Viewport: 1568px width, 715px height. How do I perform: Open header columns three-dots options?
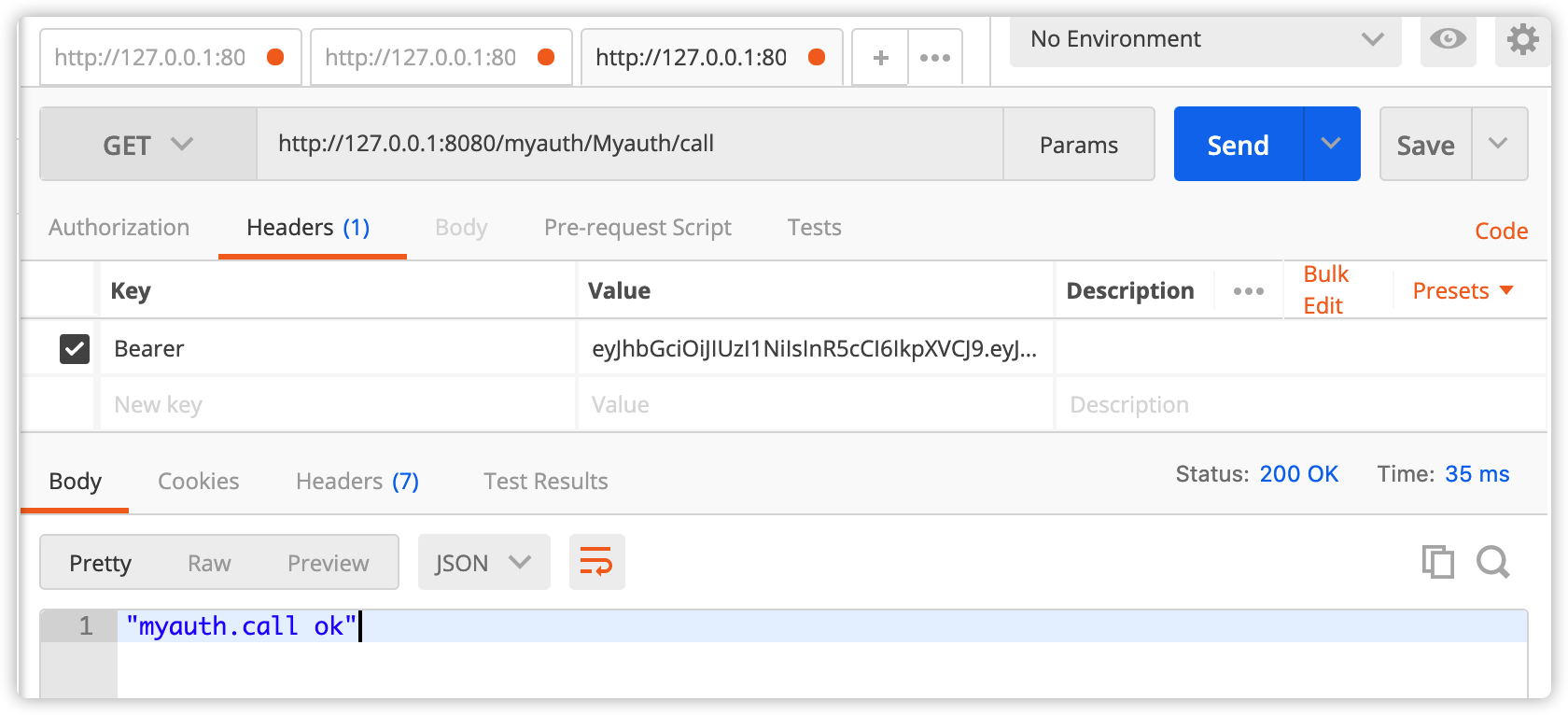1248,291
